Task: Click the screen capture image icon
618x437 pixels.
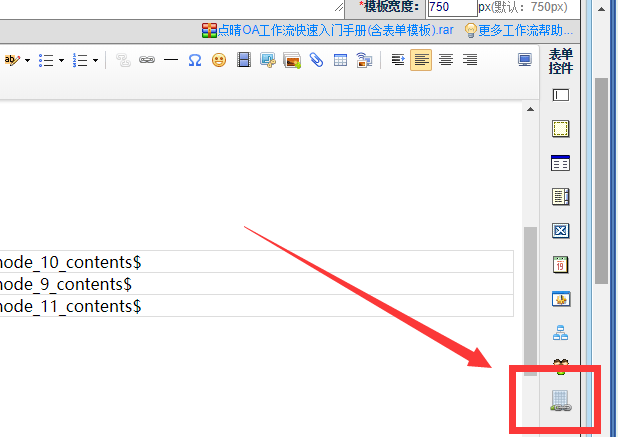Action: coord(268,60)
